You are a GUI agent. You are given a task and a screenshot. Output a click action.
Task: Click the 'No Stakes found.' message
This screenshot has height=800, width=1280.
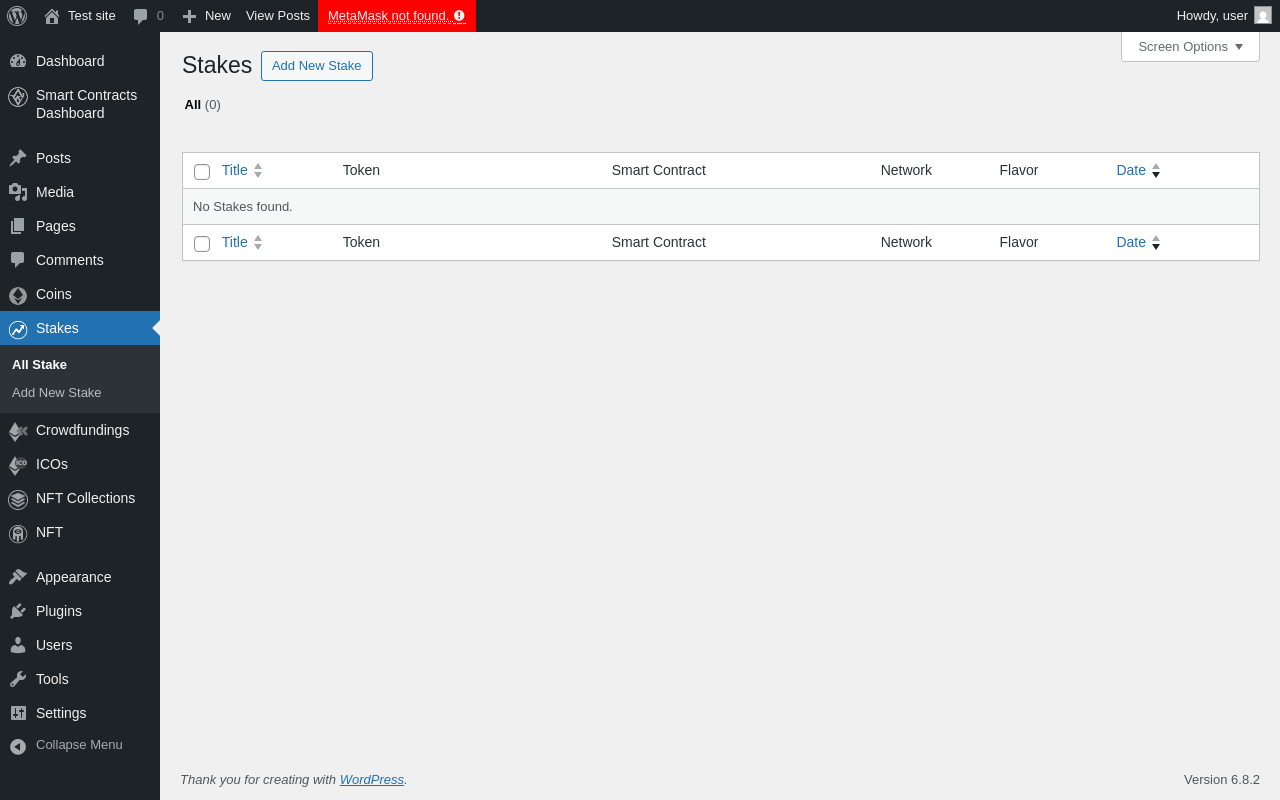click(x=243, y=206)
